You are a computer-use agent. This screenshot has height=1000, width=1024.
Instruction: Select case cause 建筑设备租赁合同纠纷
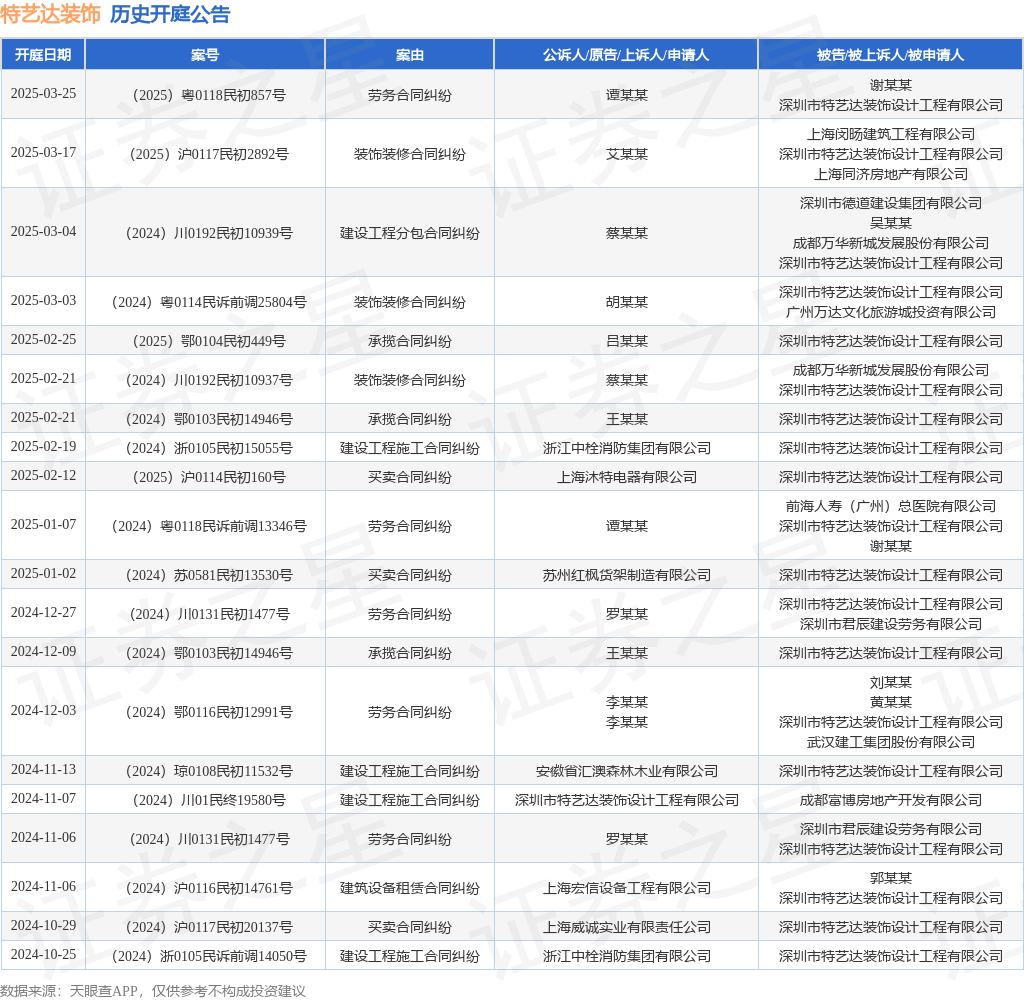click(409, 888)
